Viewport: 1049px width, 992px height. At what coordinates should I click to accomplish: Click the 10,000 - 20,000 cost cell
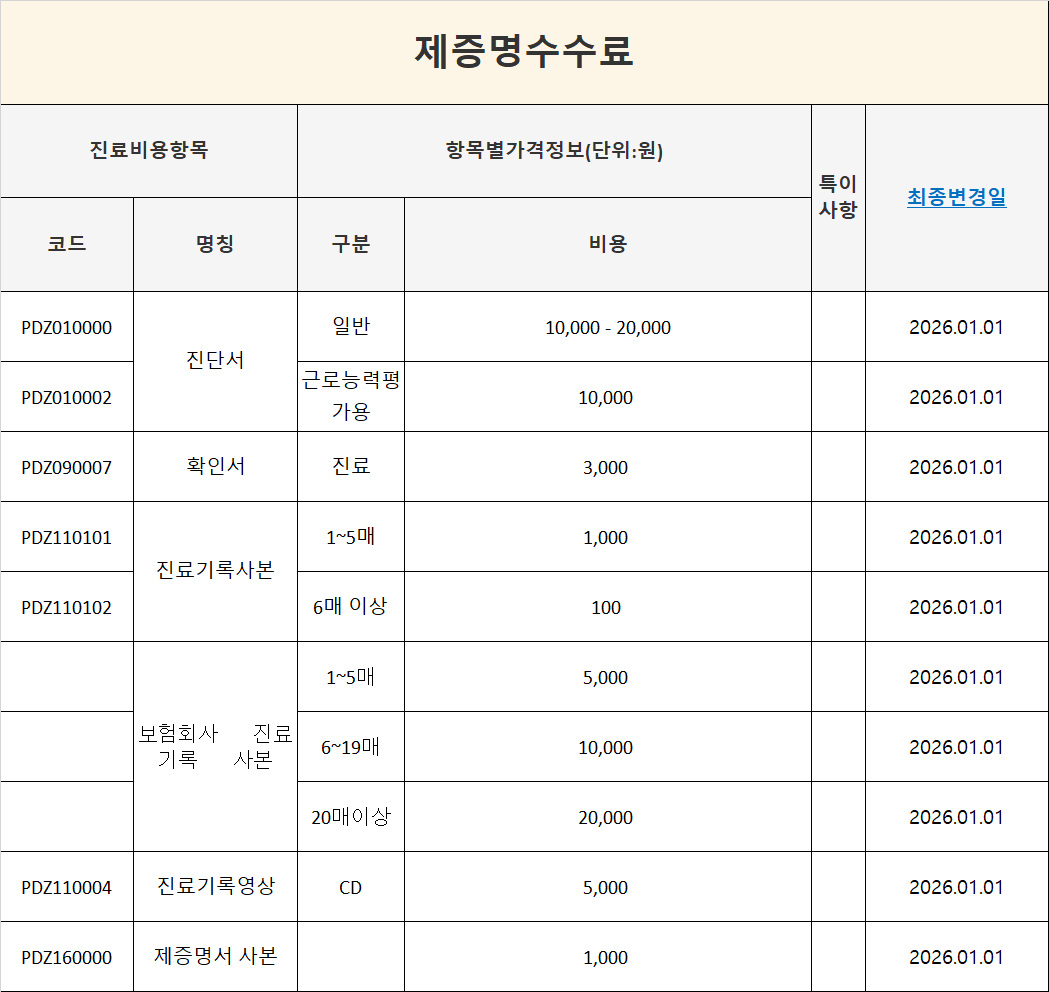607,327
